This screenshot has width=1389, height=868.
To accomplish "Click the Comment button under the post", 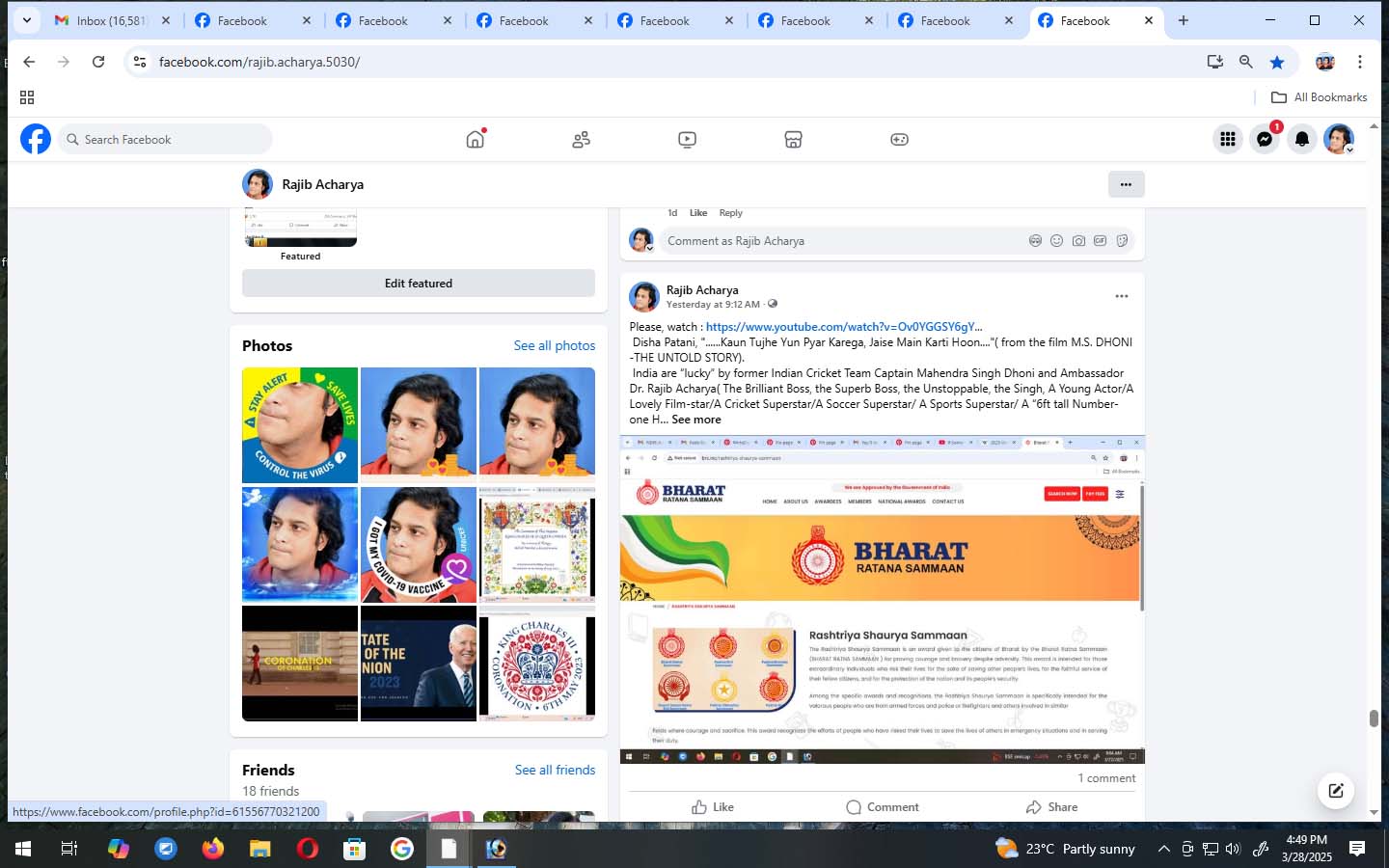I will pos(883,807).
